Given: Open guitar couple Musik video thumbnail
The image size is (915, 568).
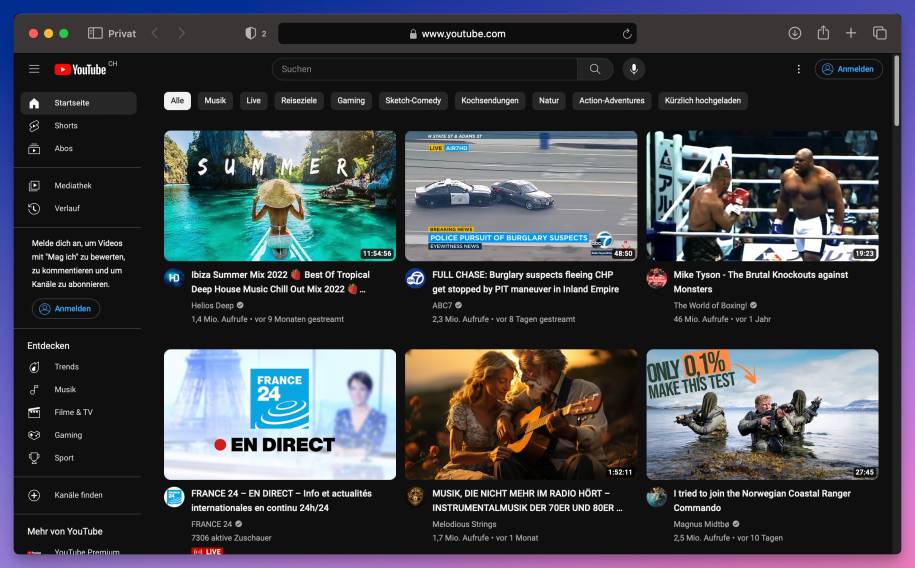Looking at the screenshot, I should point(521,414).
